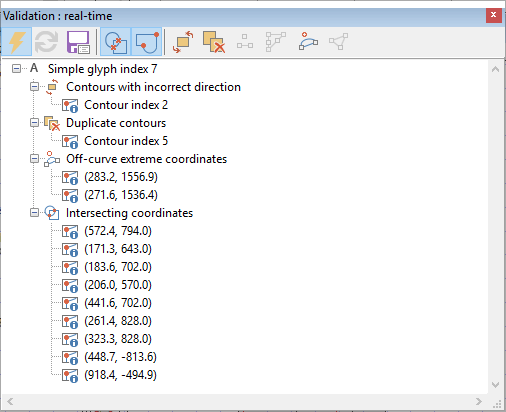Toggle the open contour check icon

(146, 42)
